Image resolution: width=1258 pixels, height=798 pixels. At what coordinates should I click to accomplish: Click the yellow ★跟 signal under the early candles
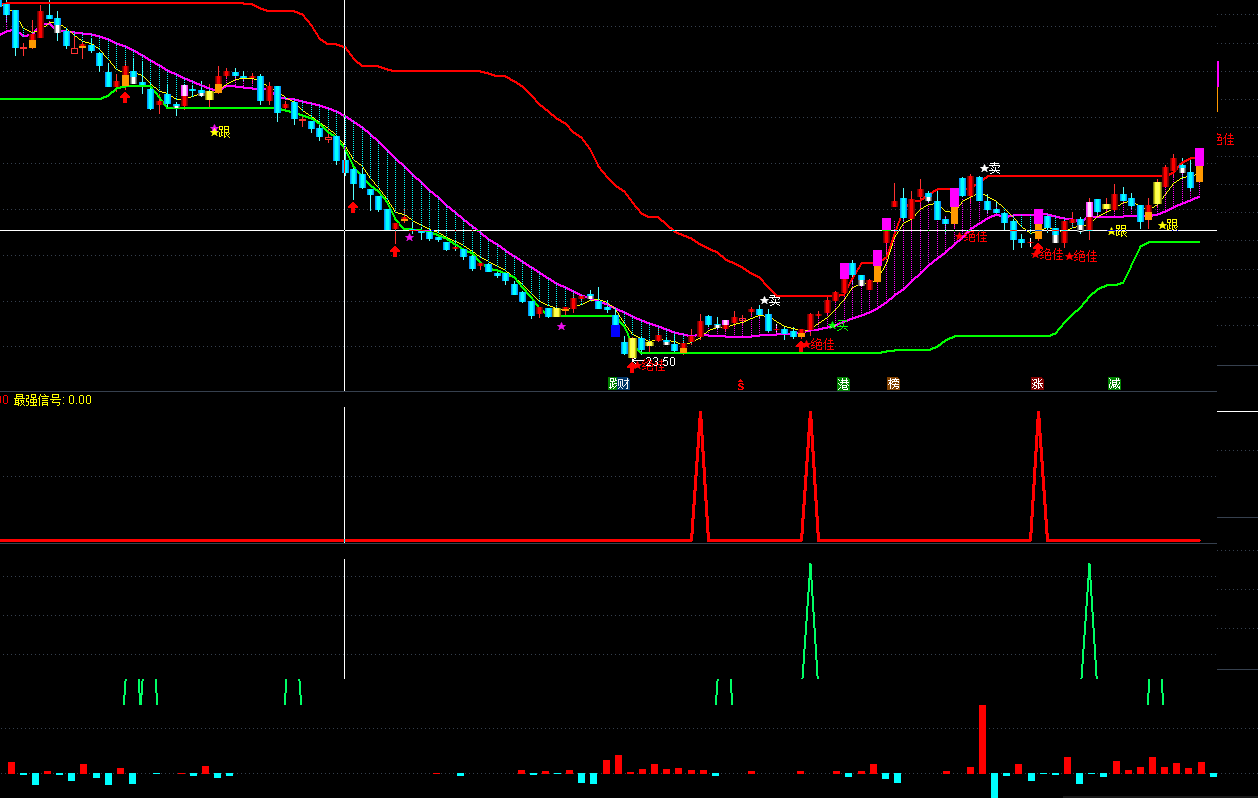tap(220, 131)
